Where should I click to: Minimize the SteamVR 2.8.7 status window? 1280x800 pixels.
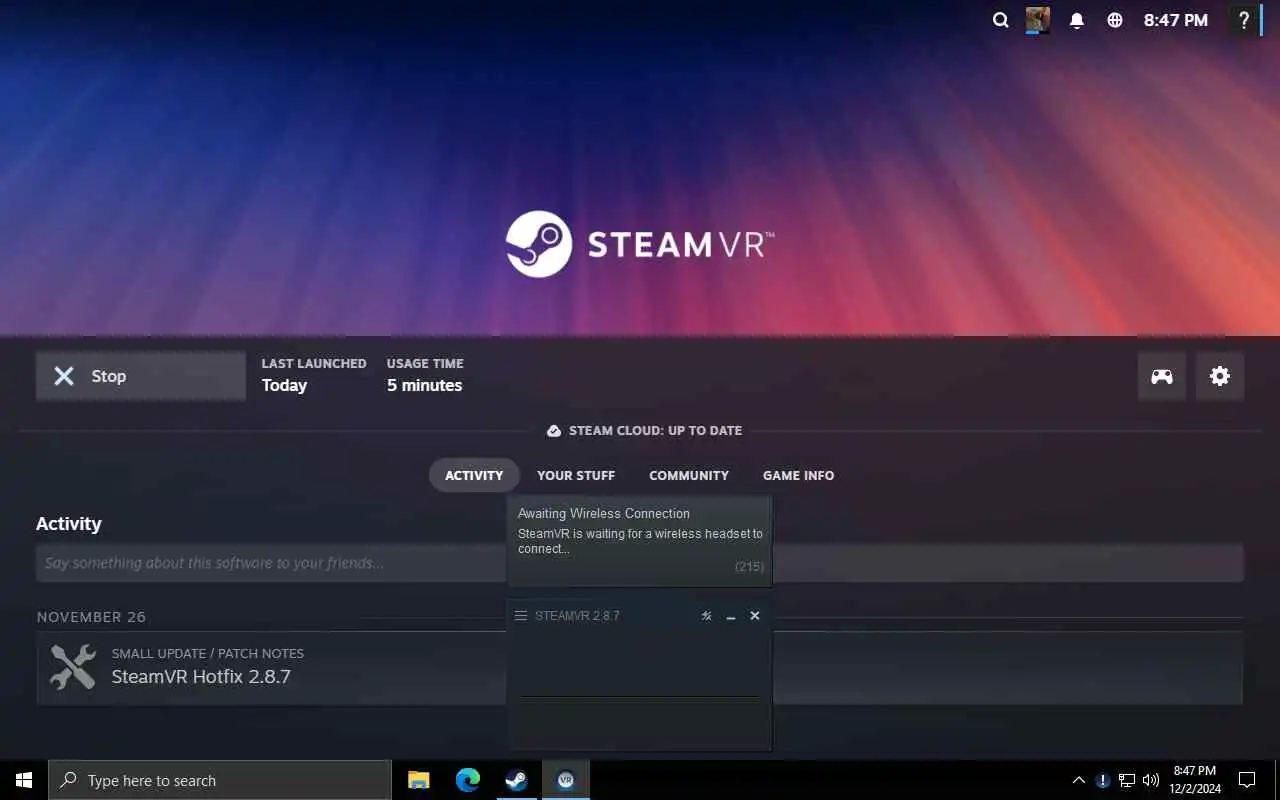(731, 616)
